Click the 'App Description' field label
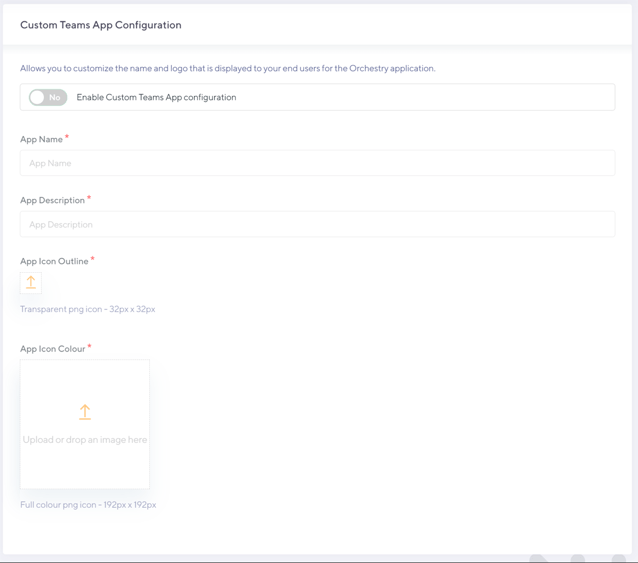The height and width of the screenshot is (563, 638). click(52, 200)
